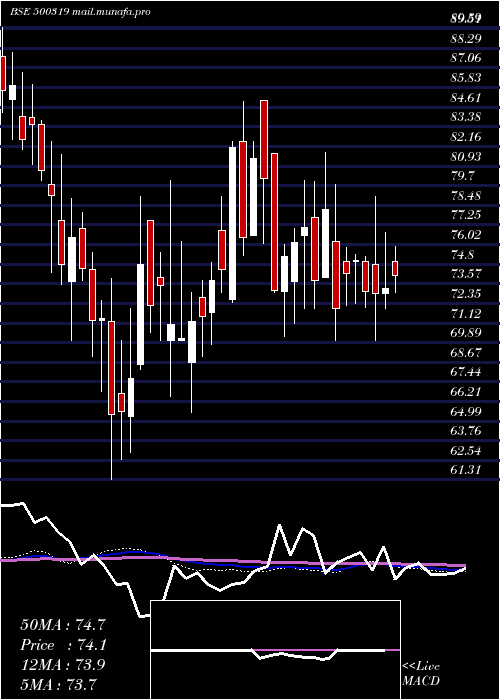Click the <<Live MACD label
The image size is (500, 700).
pyautogui.click(x=421, y=673)
